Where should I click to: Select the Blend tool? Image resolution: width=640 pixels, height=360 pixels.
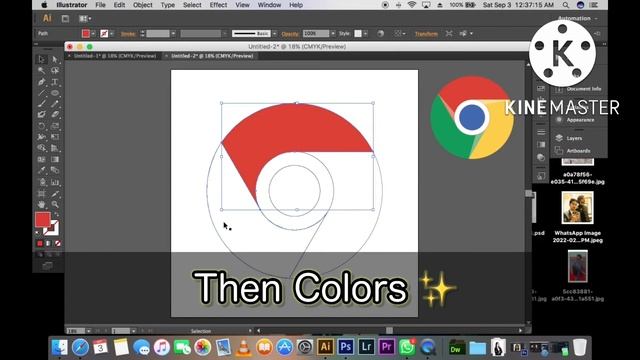point(55,170)
